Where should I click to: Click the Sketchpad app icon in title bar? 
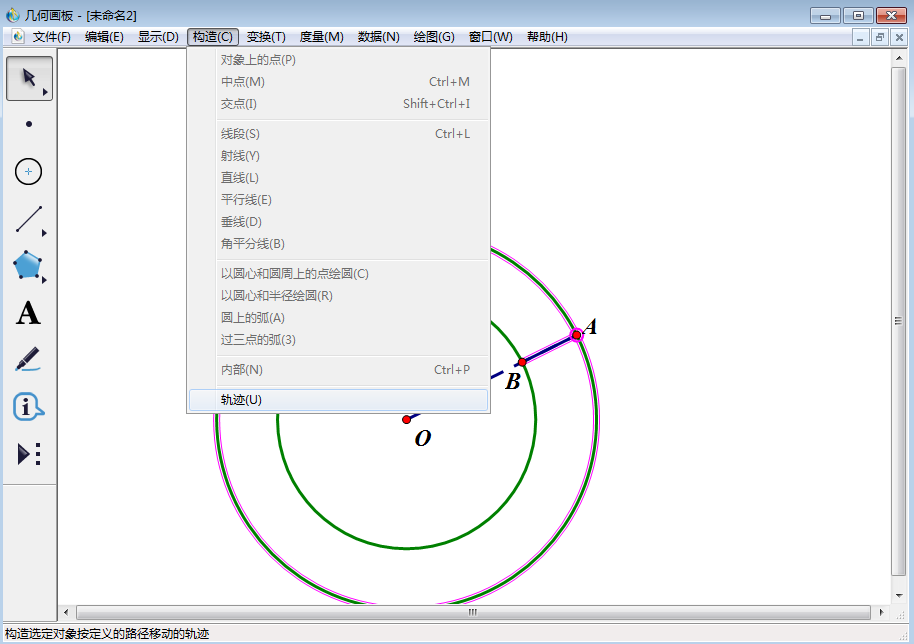click(x=12, y=15)
